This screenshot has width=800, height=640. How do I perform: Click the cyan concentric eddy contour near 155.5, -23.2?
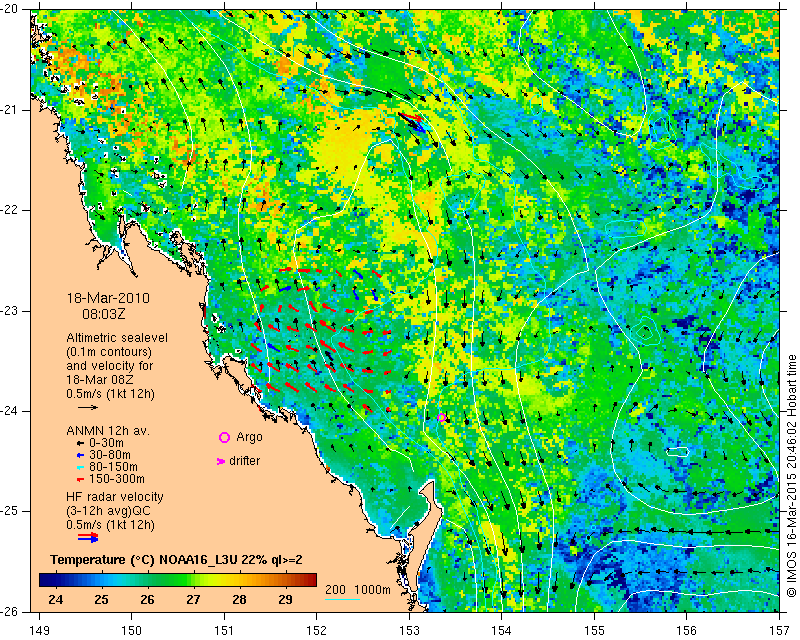click(x=644, y=333)
